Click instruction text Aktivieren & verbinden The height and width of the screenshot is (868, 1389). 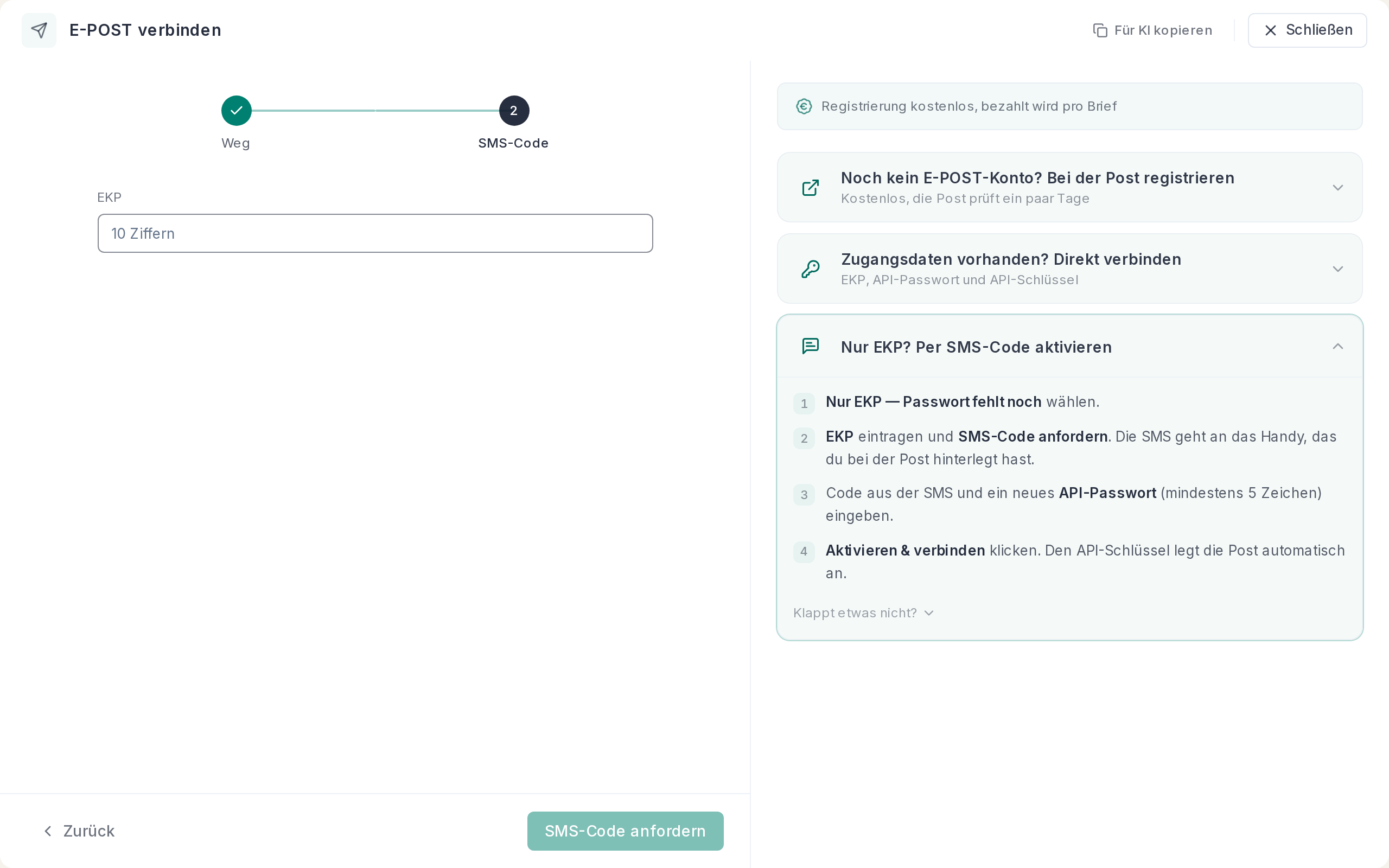[905, 551]
